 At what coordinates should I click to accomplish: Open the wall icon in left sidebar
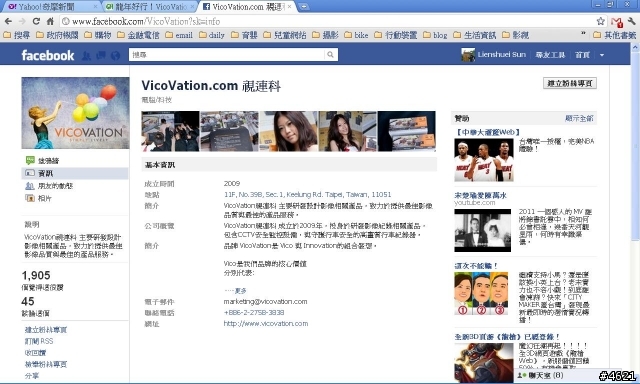(30, 160)
